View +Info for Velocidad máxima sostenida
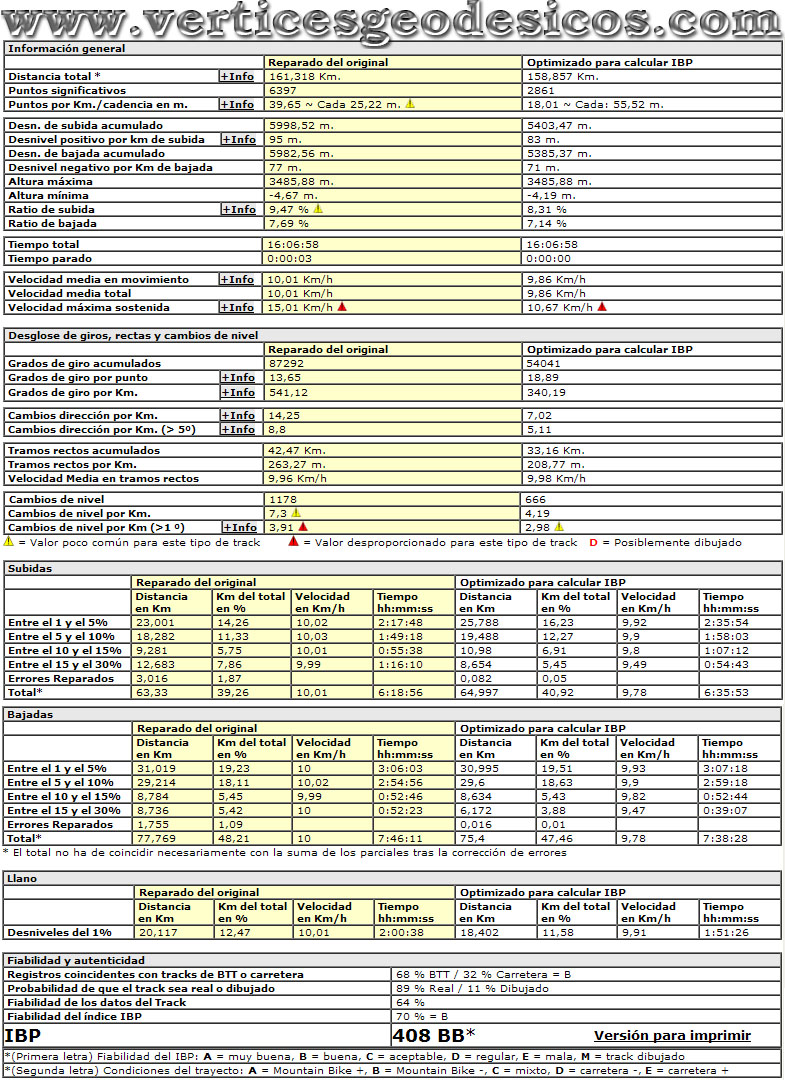Image resolution: width=785 pixels, height=1080 pixels. pyautogui.click(x=238, y=307)
